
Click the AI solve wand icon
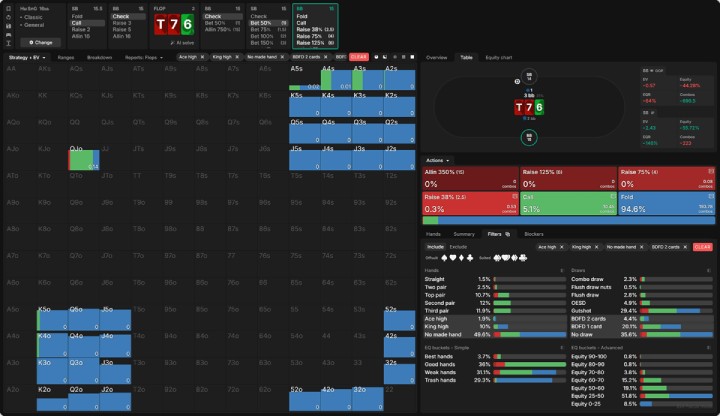172,43
